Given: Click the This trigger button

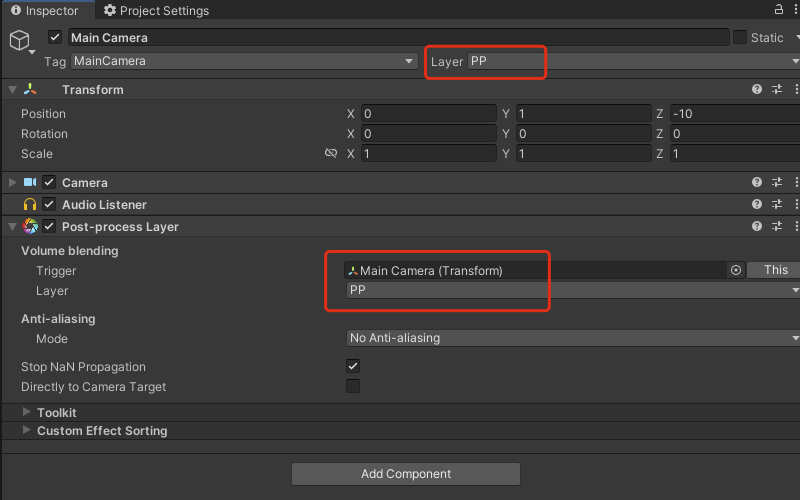Looking at the screenshot, I should point(773,270).
